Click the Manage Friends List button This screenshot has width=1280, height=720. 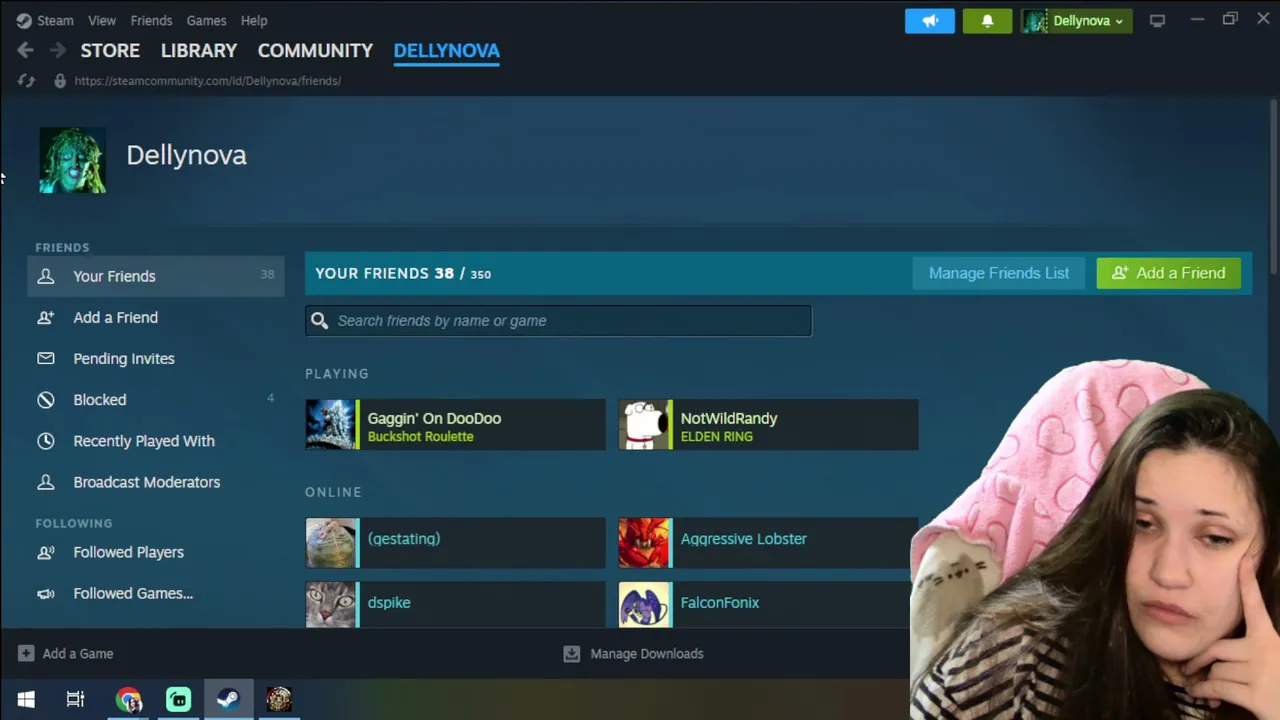999,273
